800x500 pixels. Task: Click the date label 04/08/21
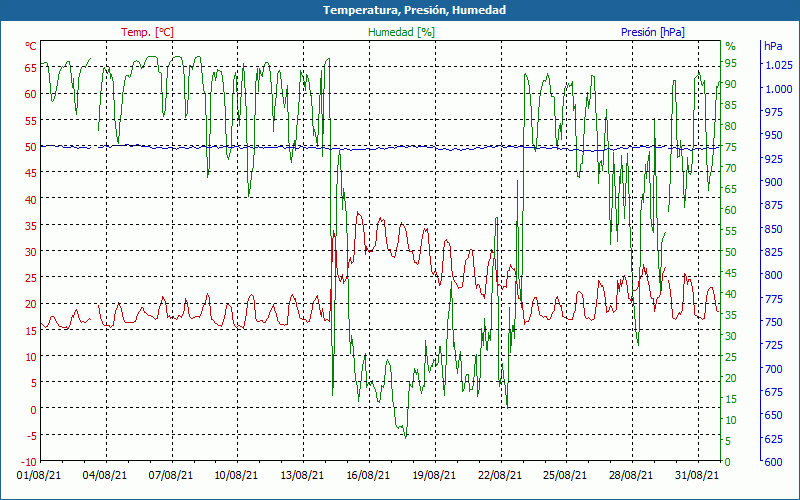pos(105,475)
